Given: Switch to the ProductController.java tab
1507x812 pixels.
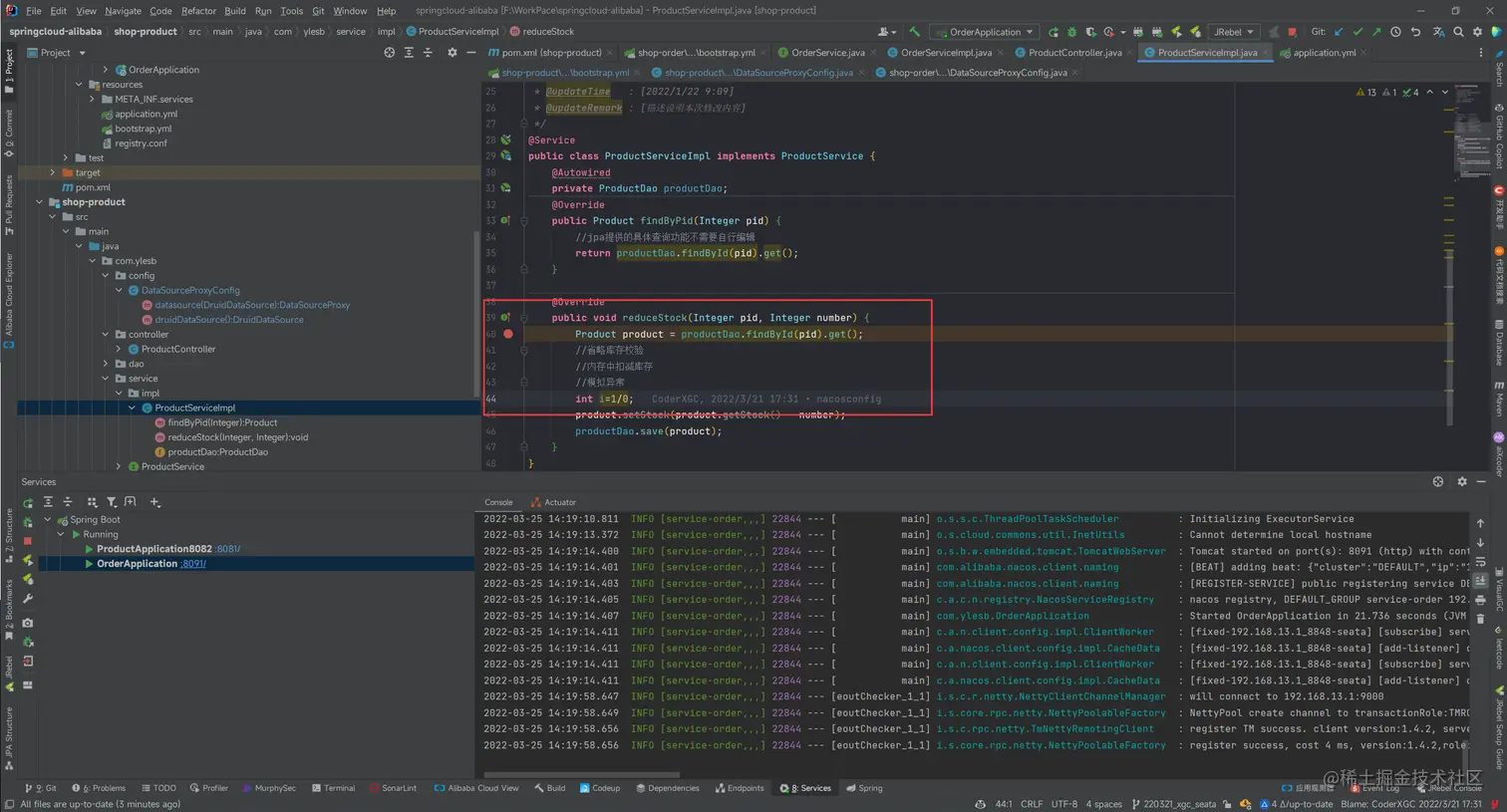Looking at the screenshot, I should [1073, 53].
